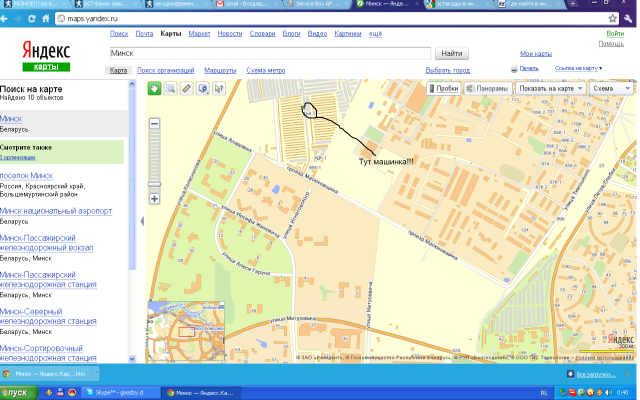Open the Поиск организаций tab

(166, 71)
